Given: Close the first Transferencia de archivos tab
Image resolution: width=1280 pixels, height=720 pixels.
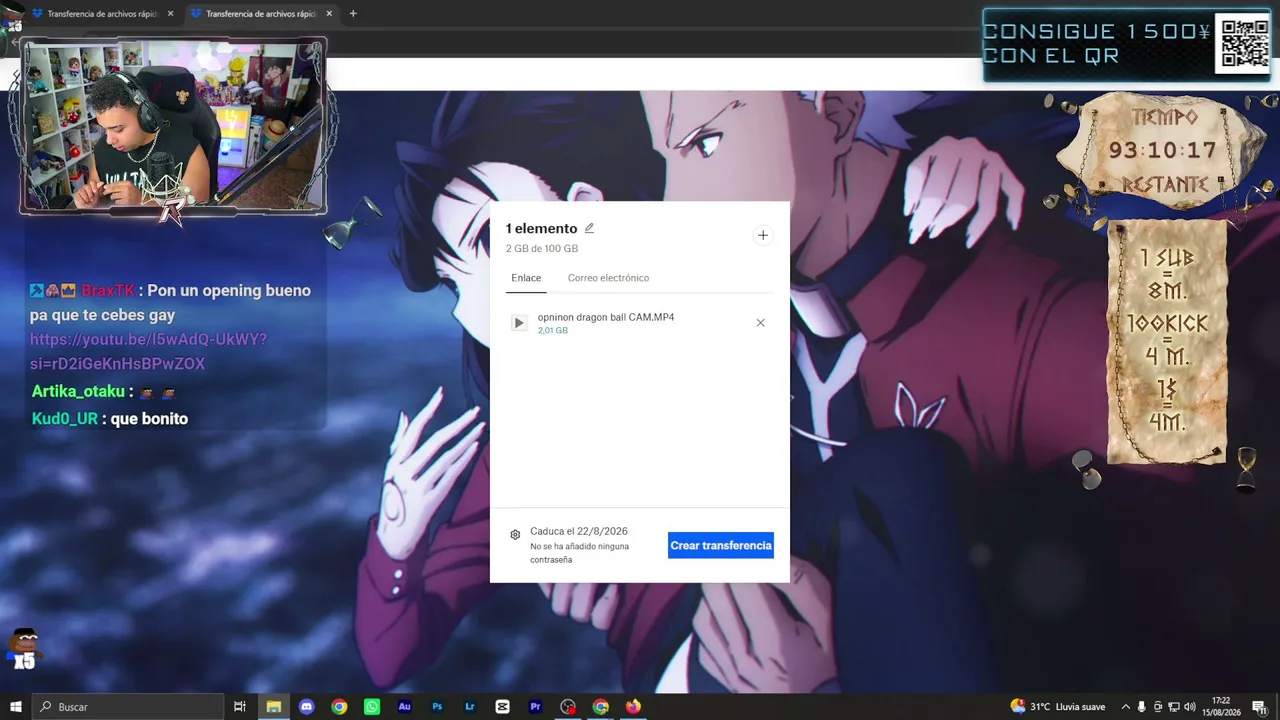Looking at the screenshot, I should click(x=171, y=14).
